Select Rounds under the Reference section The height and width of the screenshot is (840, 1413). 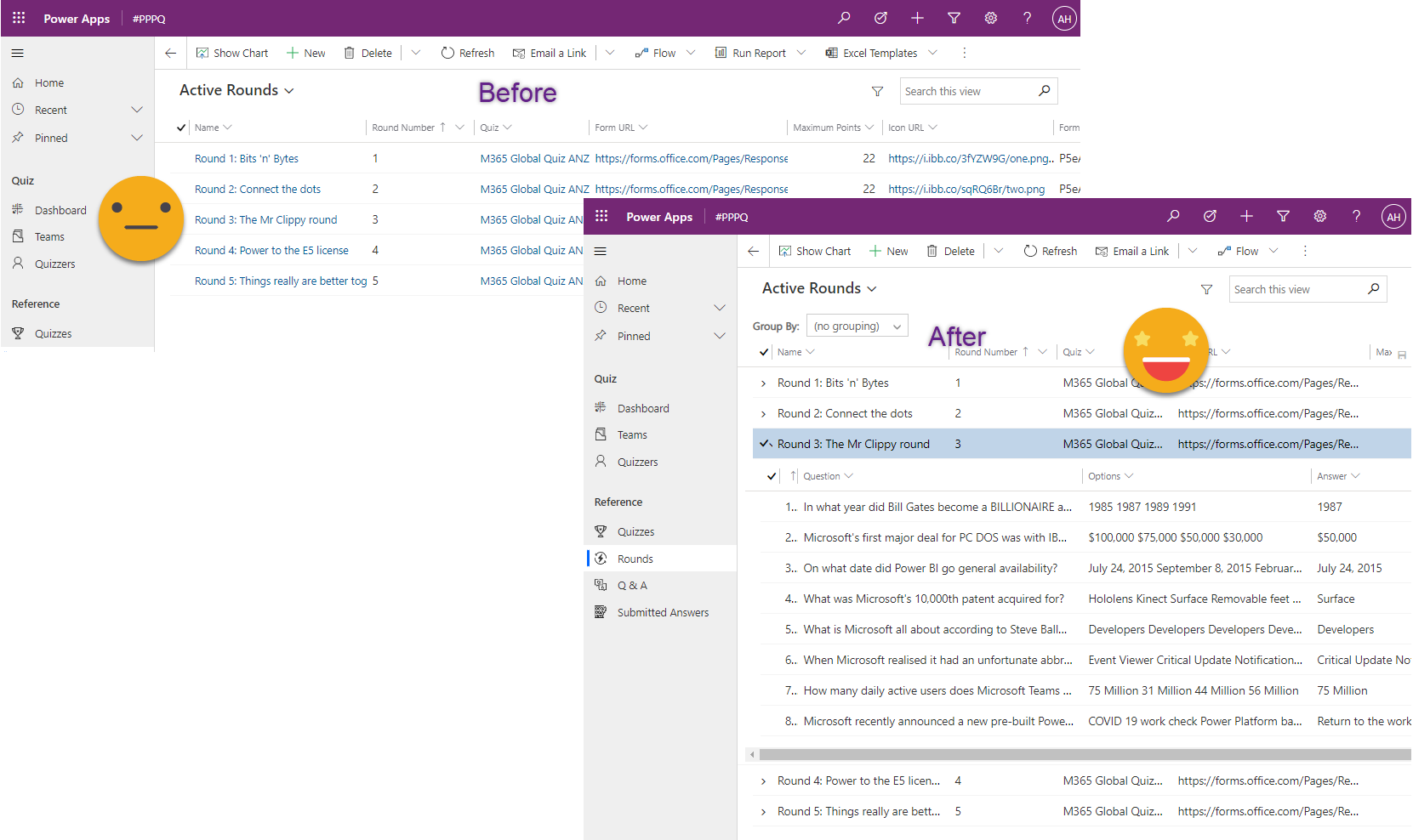click(x=634, y=558)
